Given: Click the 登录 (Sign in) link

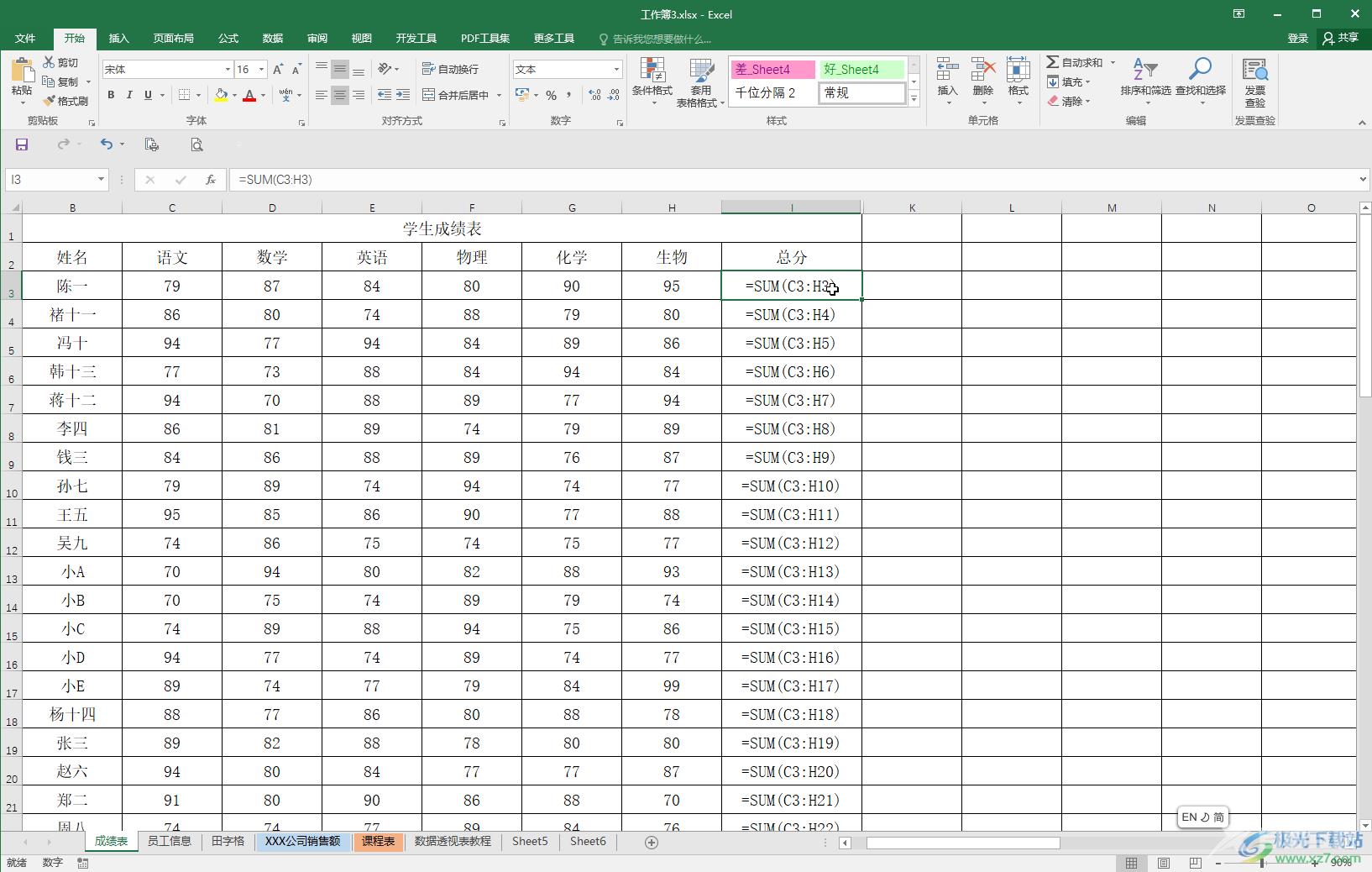Looking at the screenshot, I should pyautogui.click(x=1297, y=39).
